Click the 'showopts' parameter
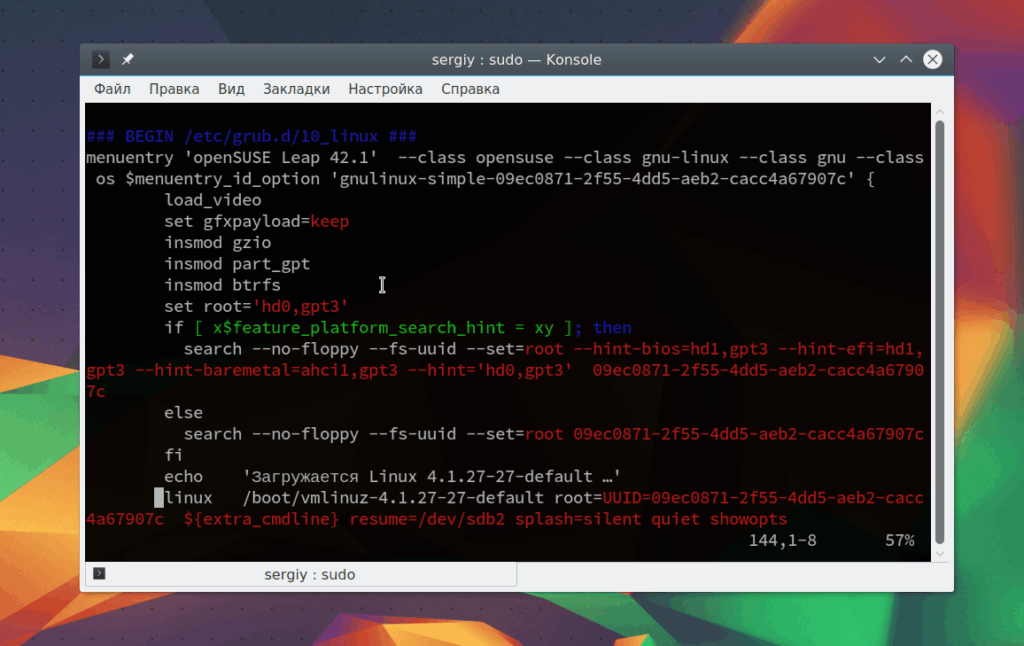The width and height of the screenshot is (1024, 646). click(x=749, y=519)
